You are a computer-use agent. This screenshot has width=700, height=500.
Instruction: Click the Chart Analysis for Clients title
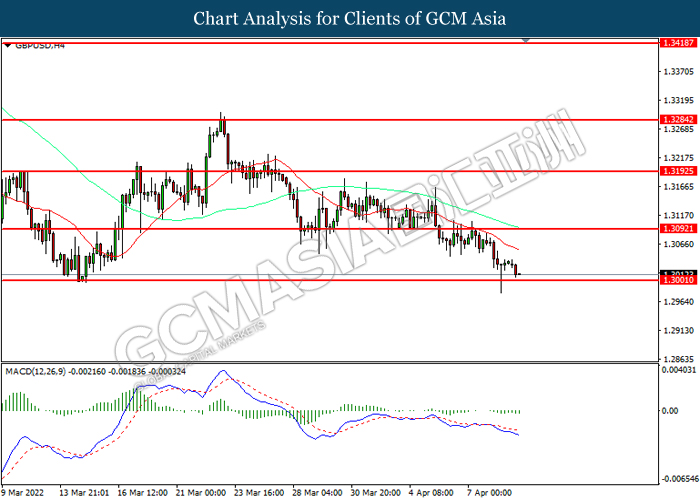(x=350, y=19)
